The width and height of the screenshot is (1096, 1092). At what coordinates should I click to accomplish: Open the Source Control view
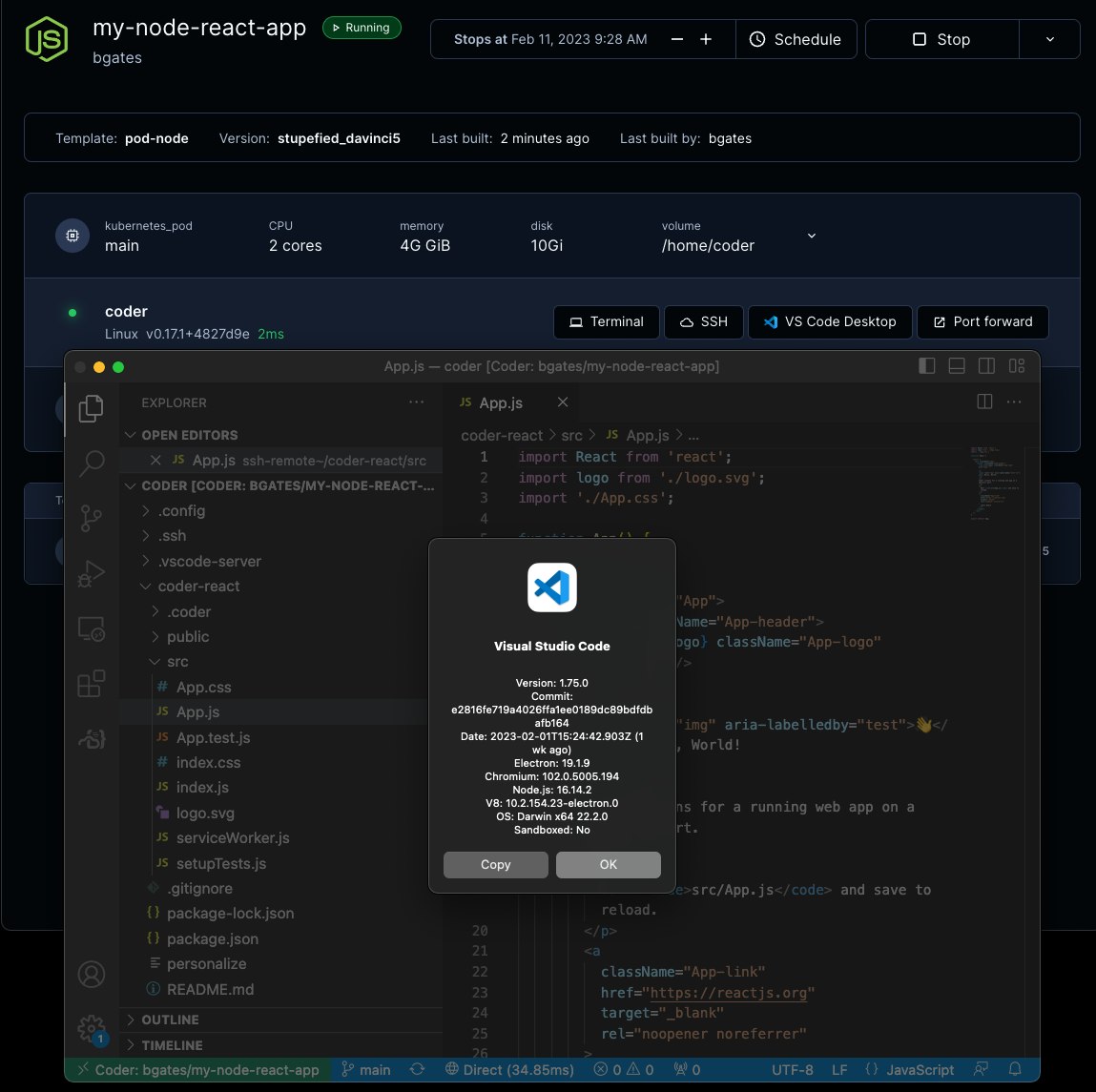pyautogui.click(x=91, y=518)
